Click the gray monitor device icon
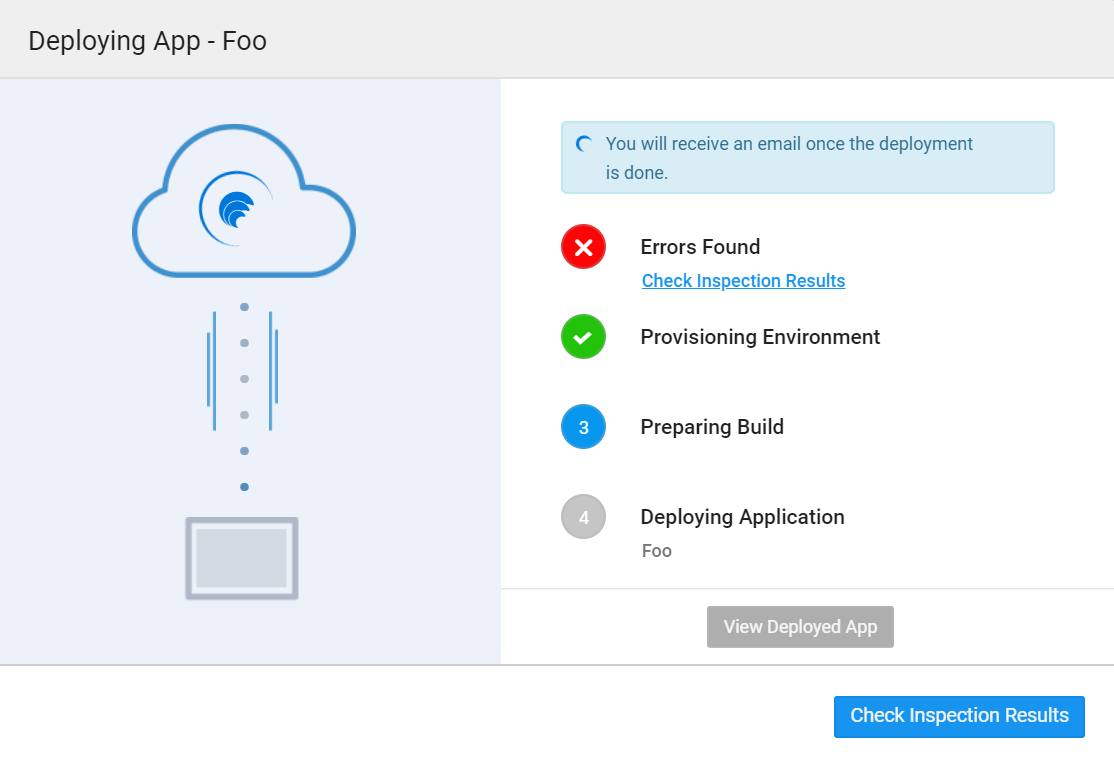The image size is (1114, 768). point(242,558)
